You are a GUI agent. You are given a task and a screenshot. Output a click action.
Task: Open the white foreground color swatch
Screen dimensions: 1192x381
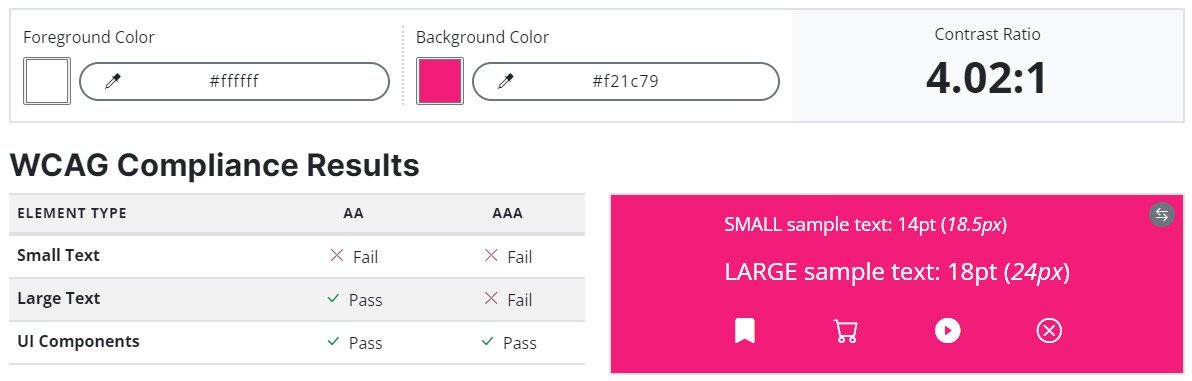47,81
